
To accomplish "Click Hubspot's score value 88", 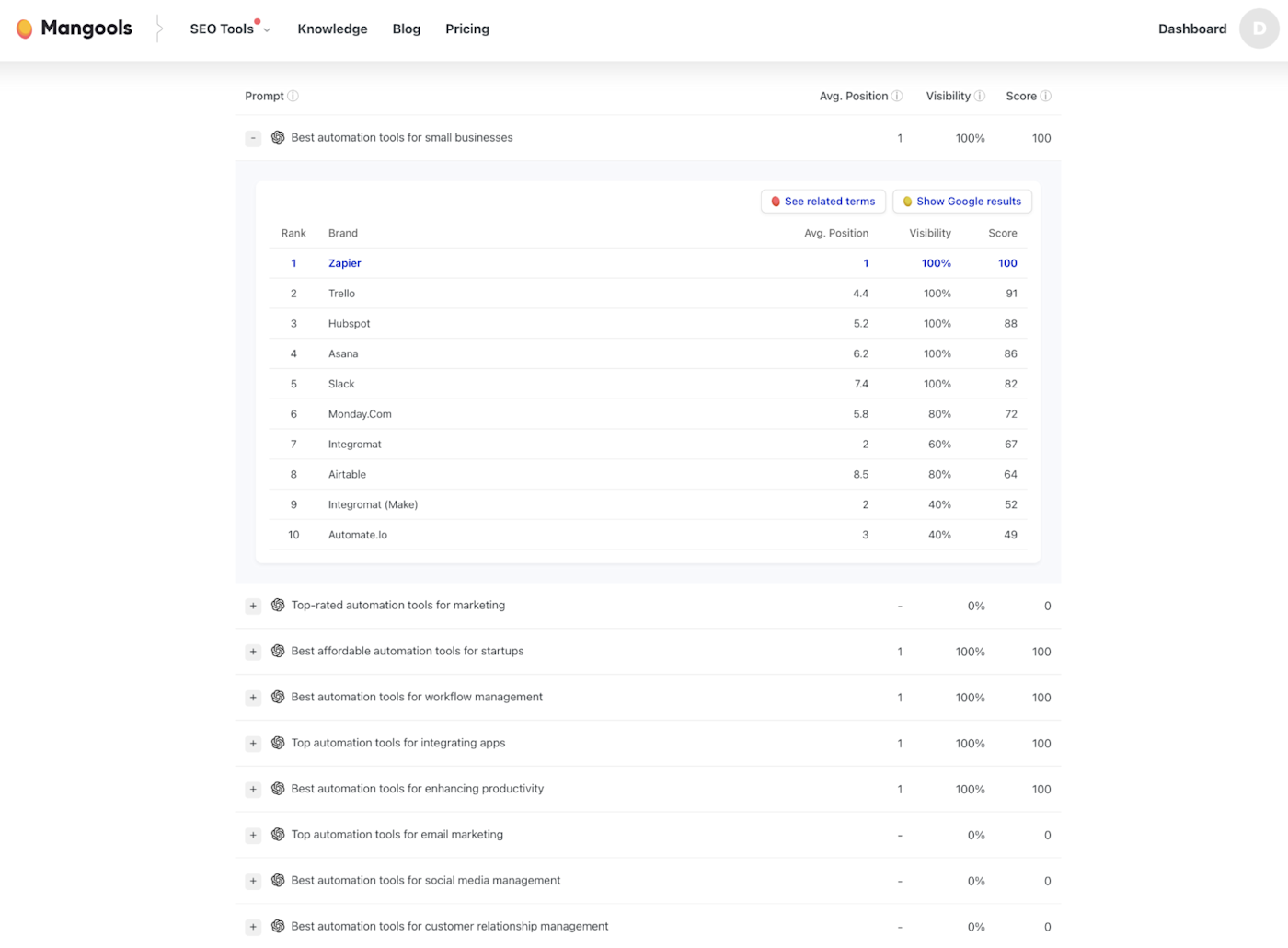I will point(1010,324).
